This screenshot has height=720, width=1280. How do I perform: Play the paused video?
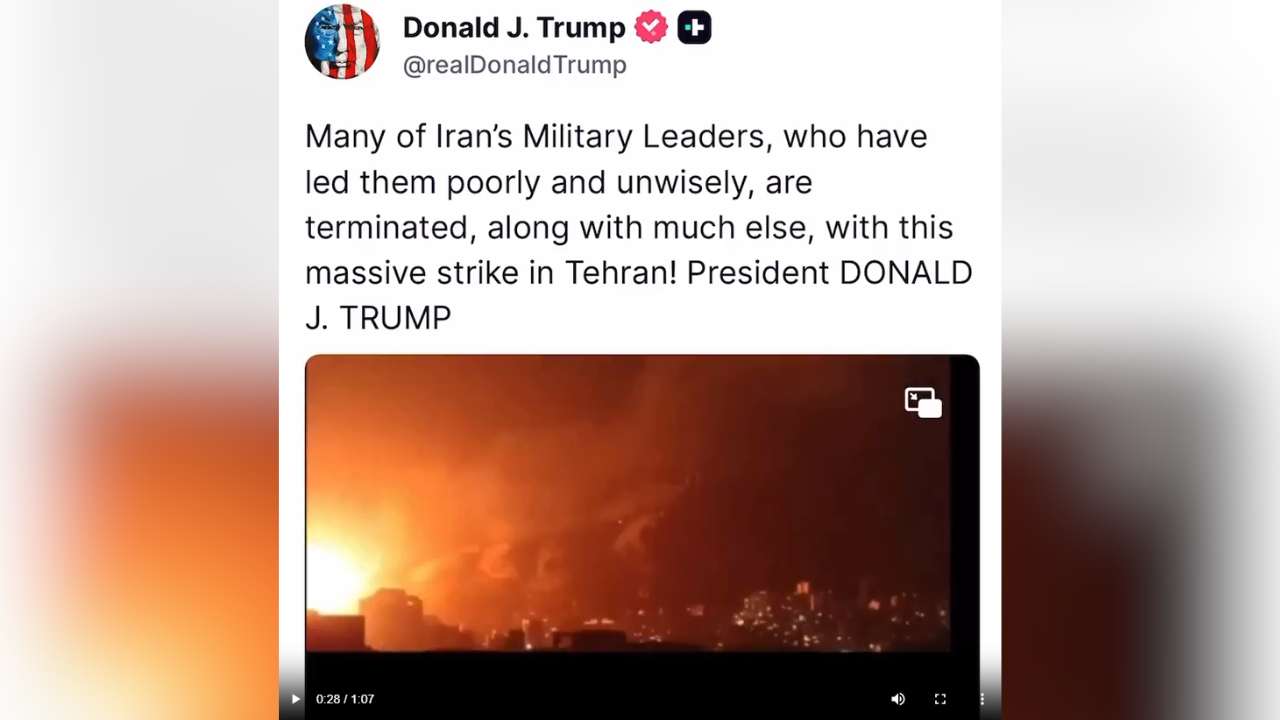click(x=295, y=699)
